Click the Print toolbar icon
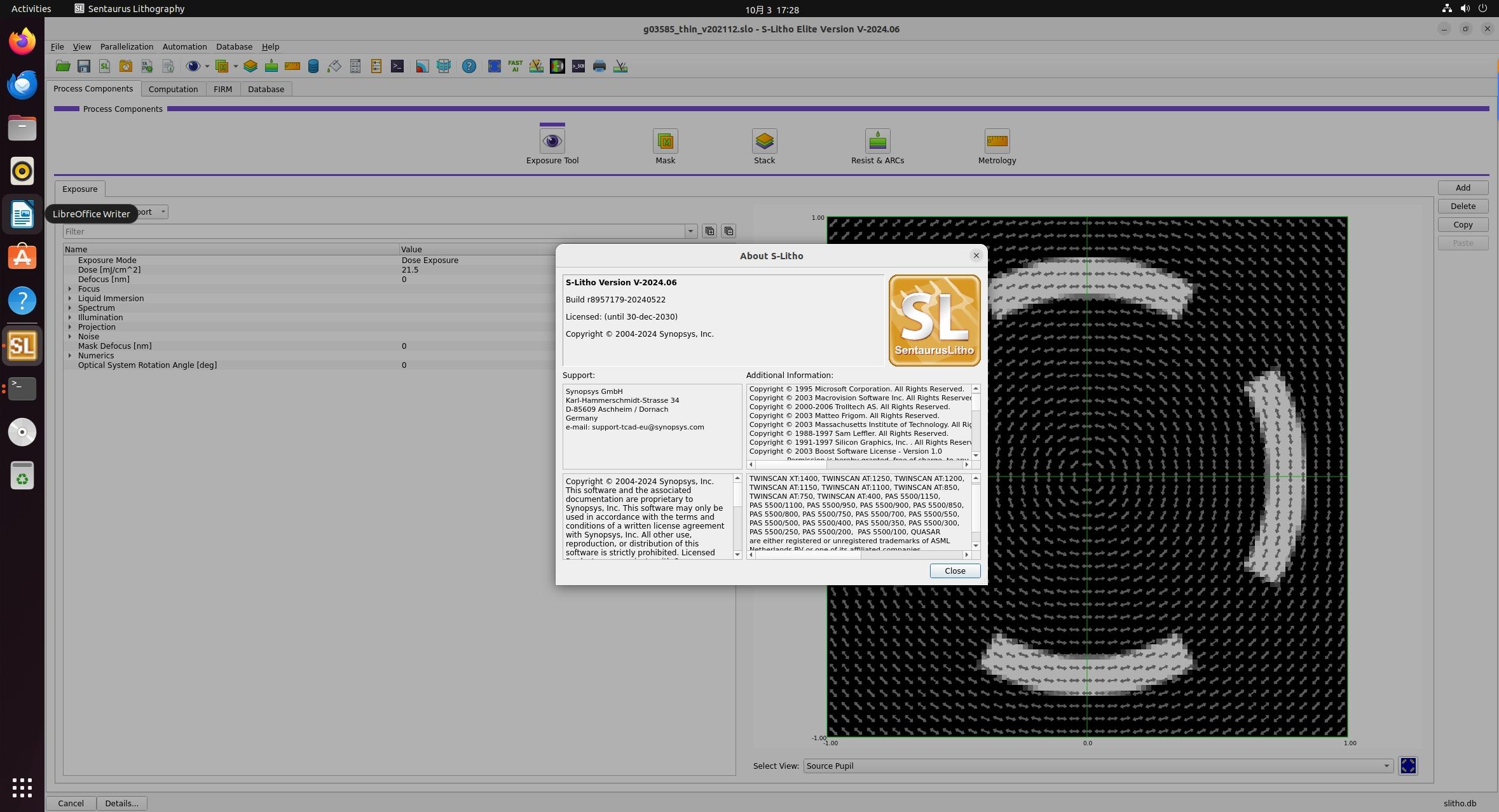1499x812 pixels. (598, 65)
